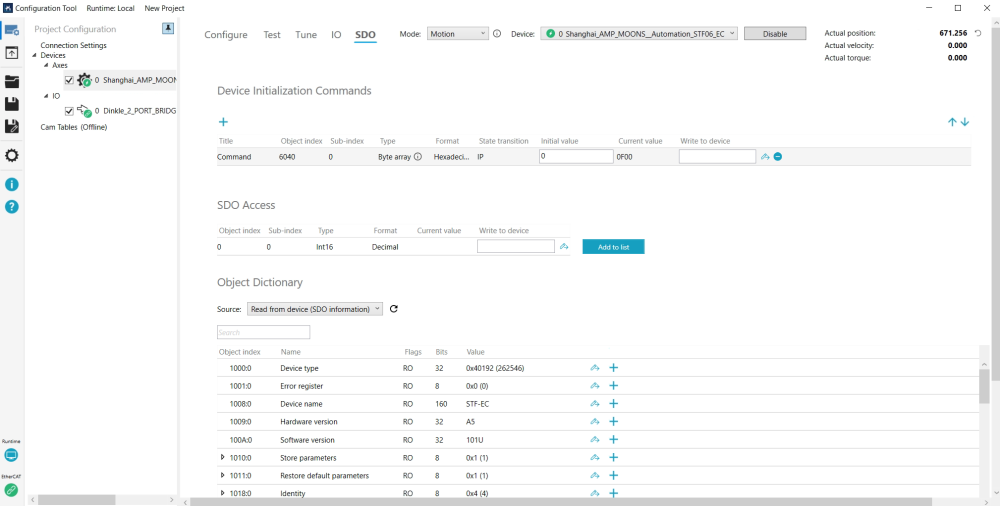Pin the Project Configuration panel
The height and width of the screenshot is (506, 1000).
(168, 29)
